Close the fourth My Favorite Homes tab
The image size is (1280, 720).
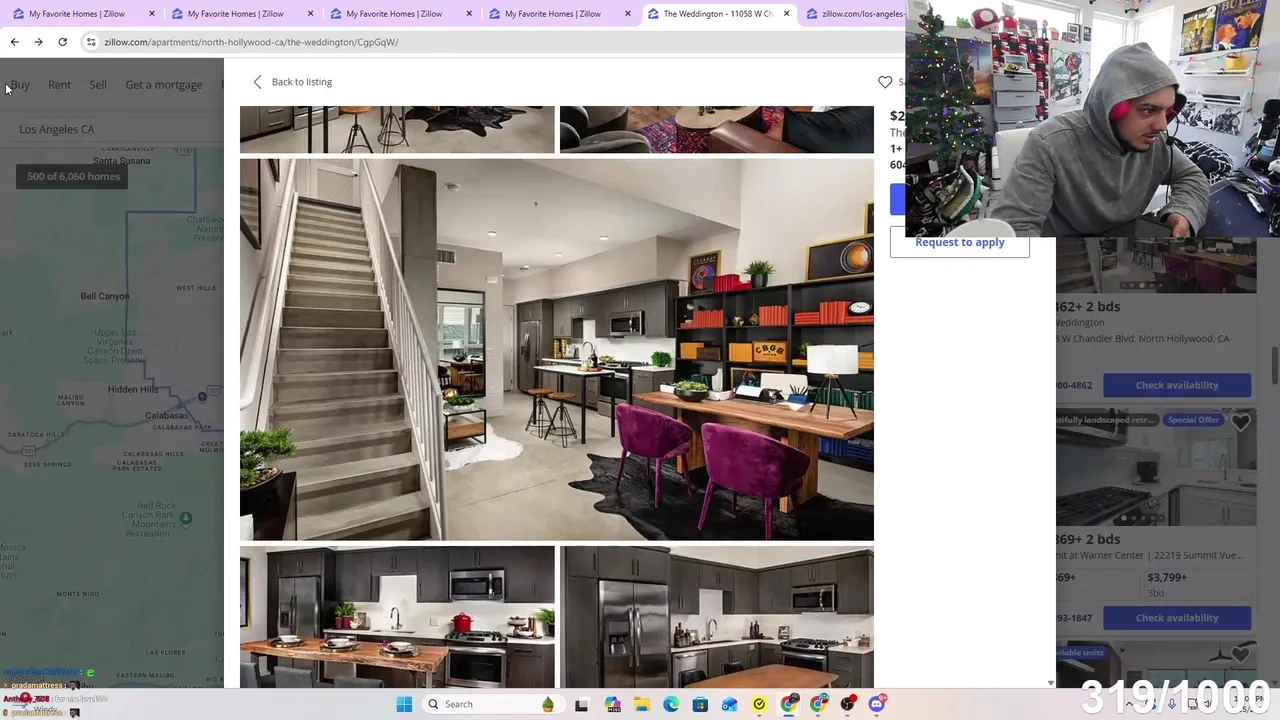point(628,14)
